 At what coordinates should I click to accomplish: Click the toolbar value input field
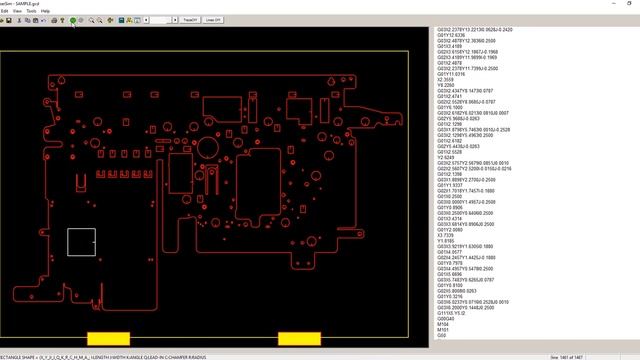(x=160, y=20)
